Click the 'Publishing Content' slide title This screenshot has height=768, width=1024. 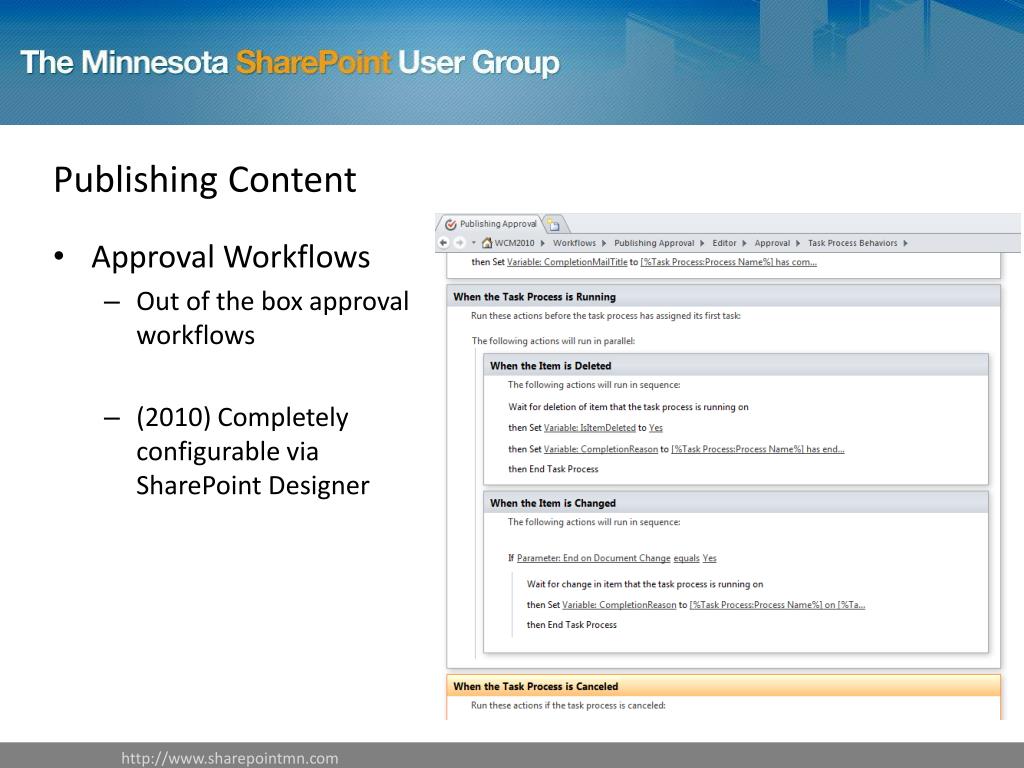point(205,180)
